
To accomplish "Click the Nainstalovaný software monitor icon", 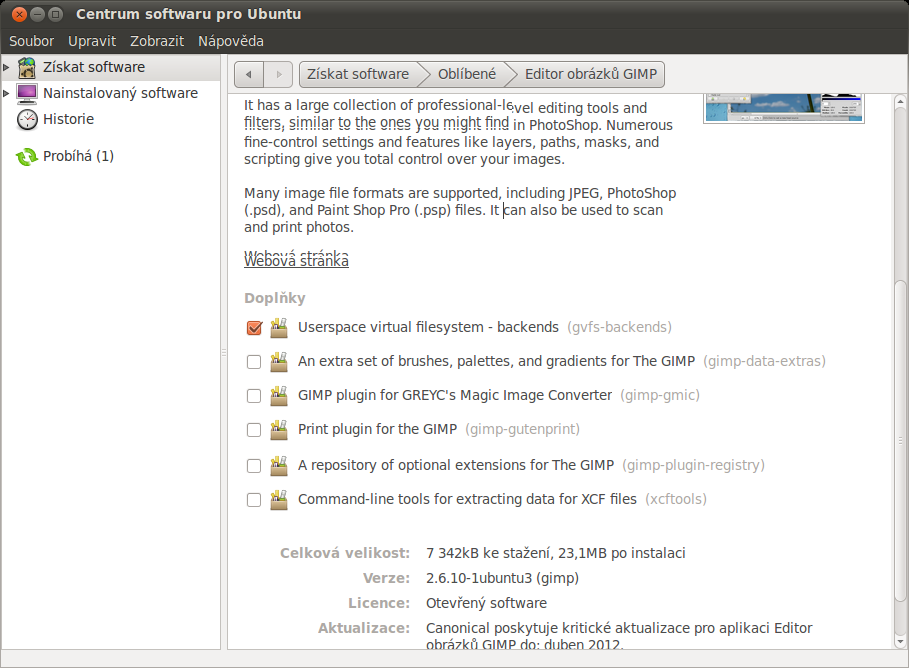I will [27, 93].
